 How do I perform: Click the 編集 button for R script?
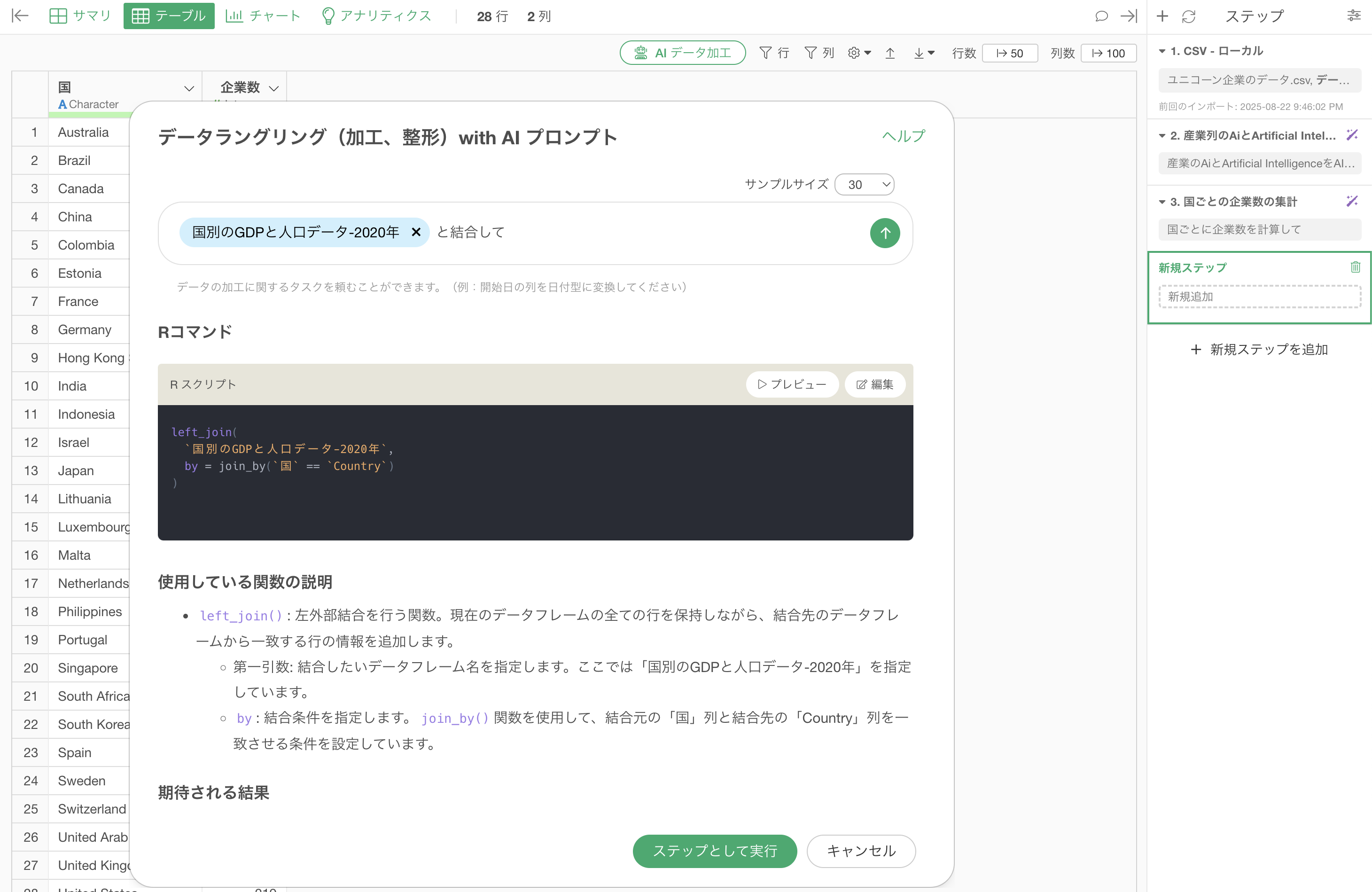(874, 384)
